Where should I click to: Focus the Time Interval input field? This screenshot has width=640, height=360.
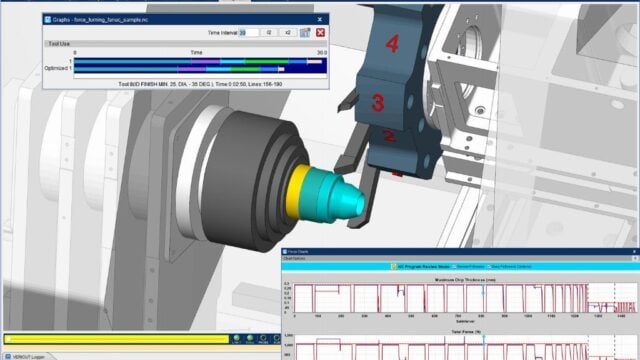point(249,33)
